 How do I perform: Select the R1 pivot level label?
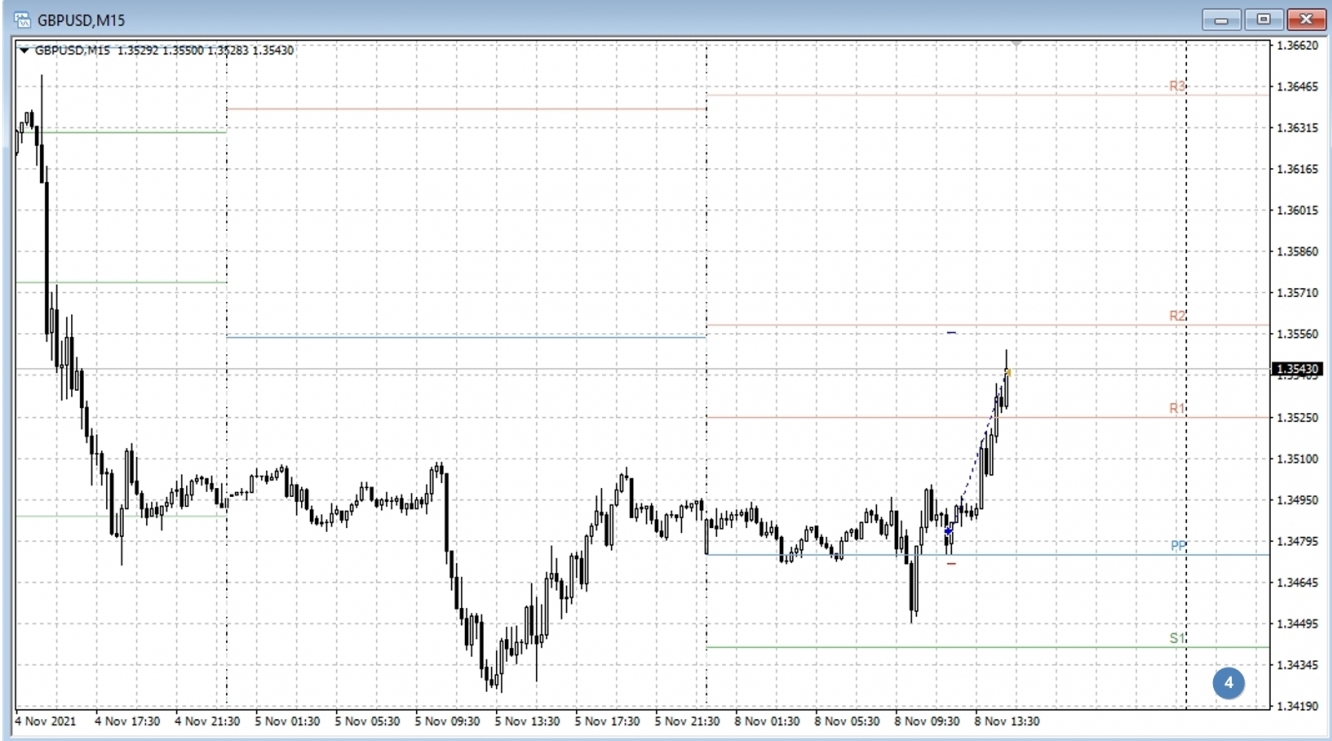click(1177, 409)
